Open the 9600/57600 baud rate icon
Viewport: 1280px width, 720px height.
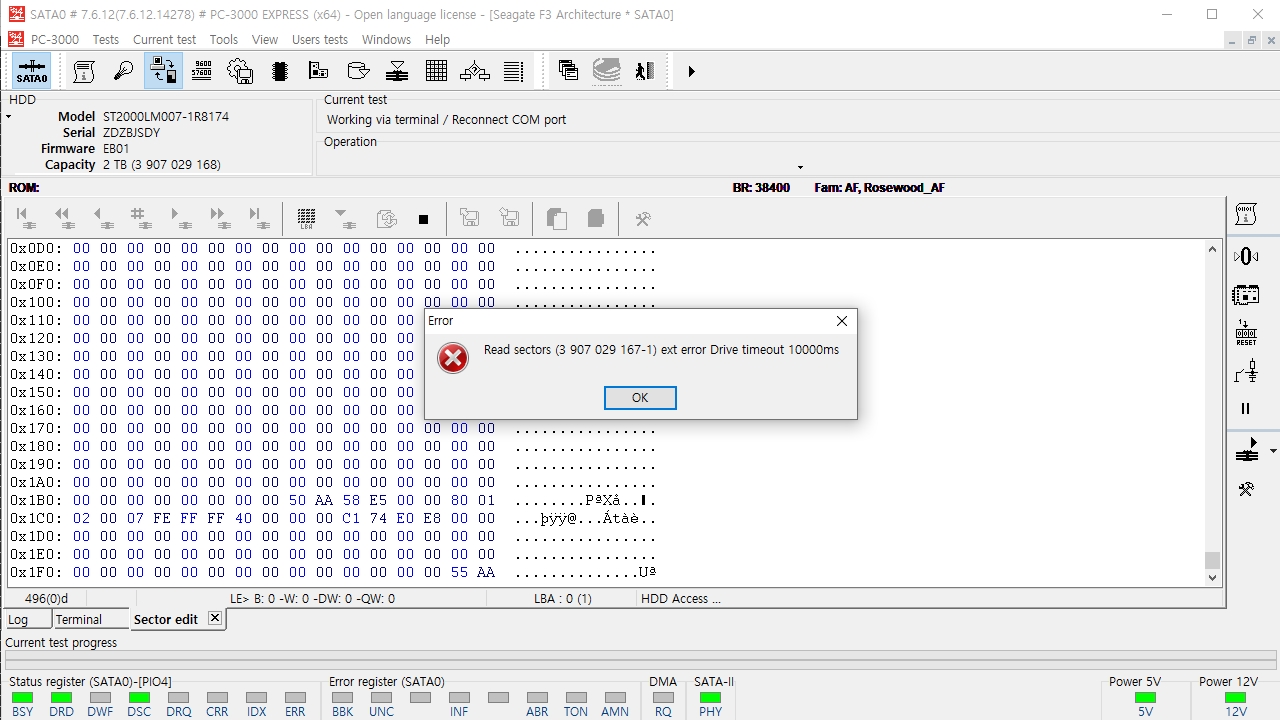coord(201,71)
